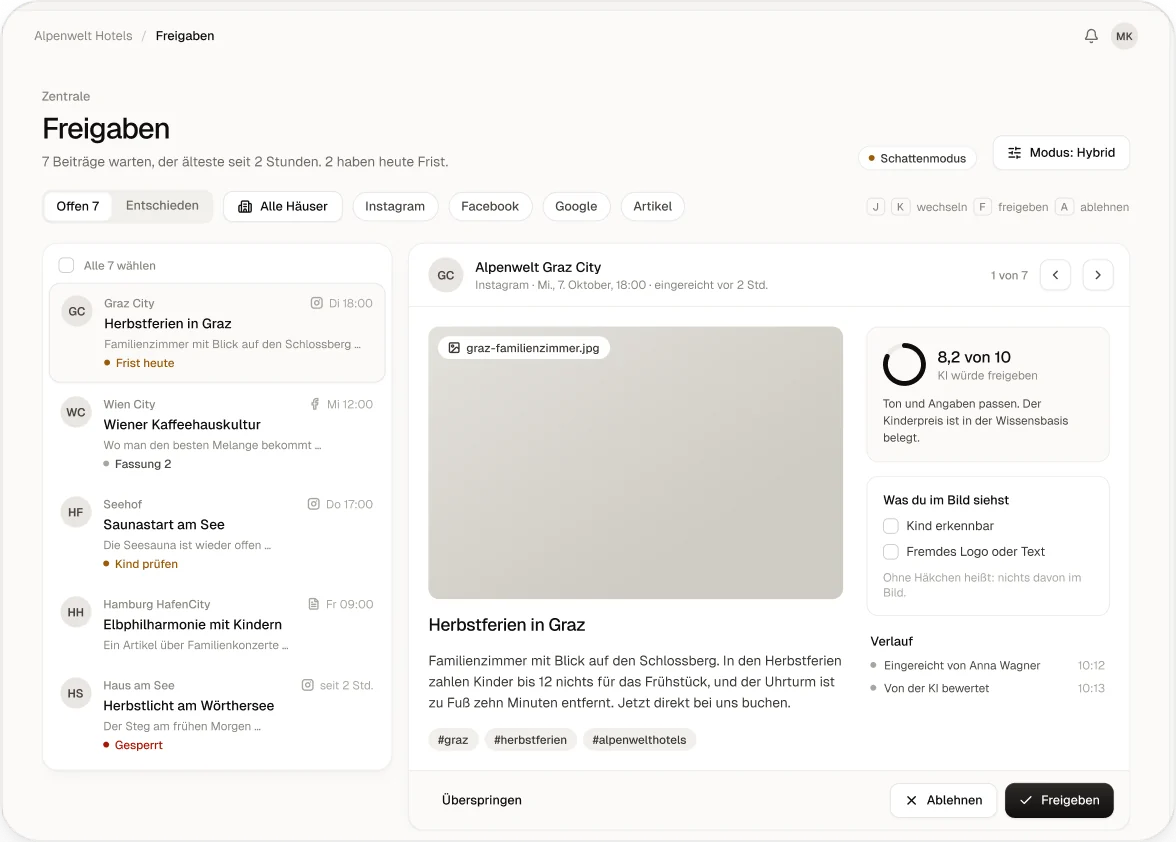Screen dimensions: 1176x842
Task: Click the article icon on Hamburg HafenCity row
Action: 314,604
